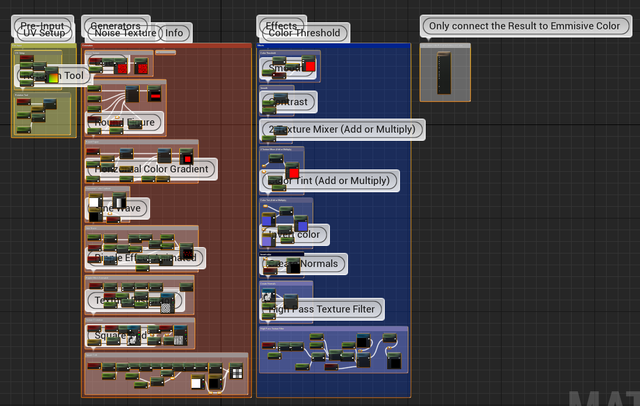Click the Horizontal Color Gradient bubble
The image size is (640, 406).
[151, 169]
